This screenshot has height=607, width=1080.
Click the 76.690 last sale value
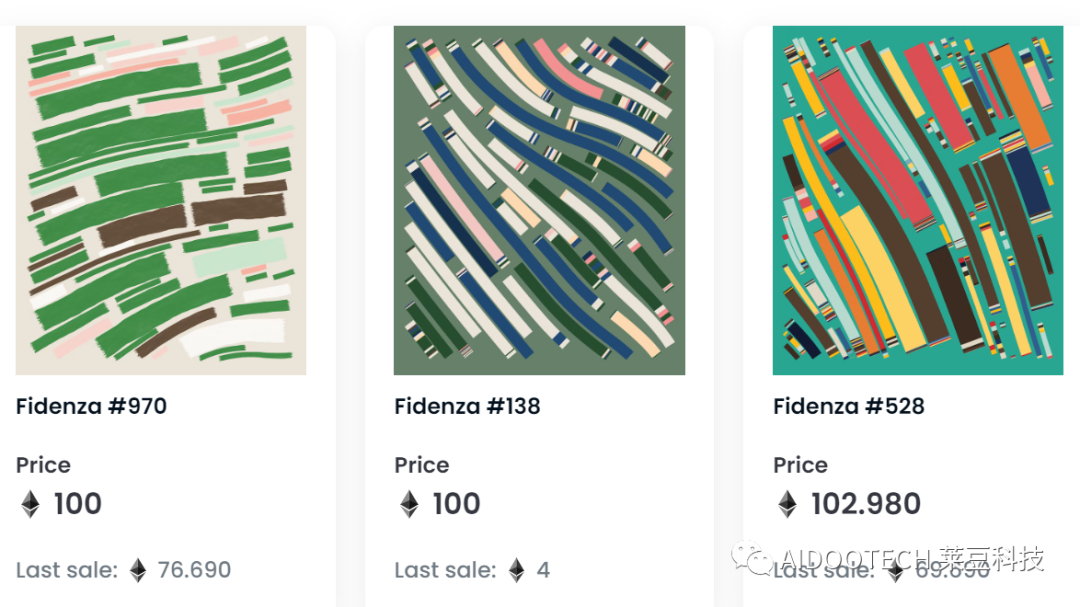[x=194, y=570]
